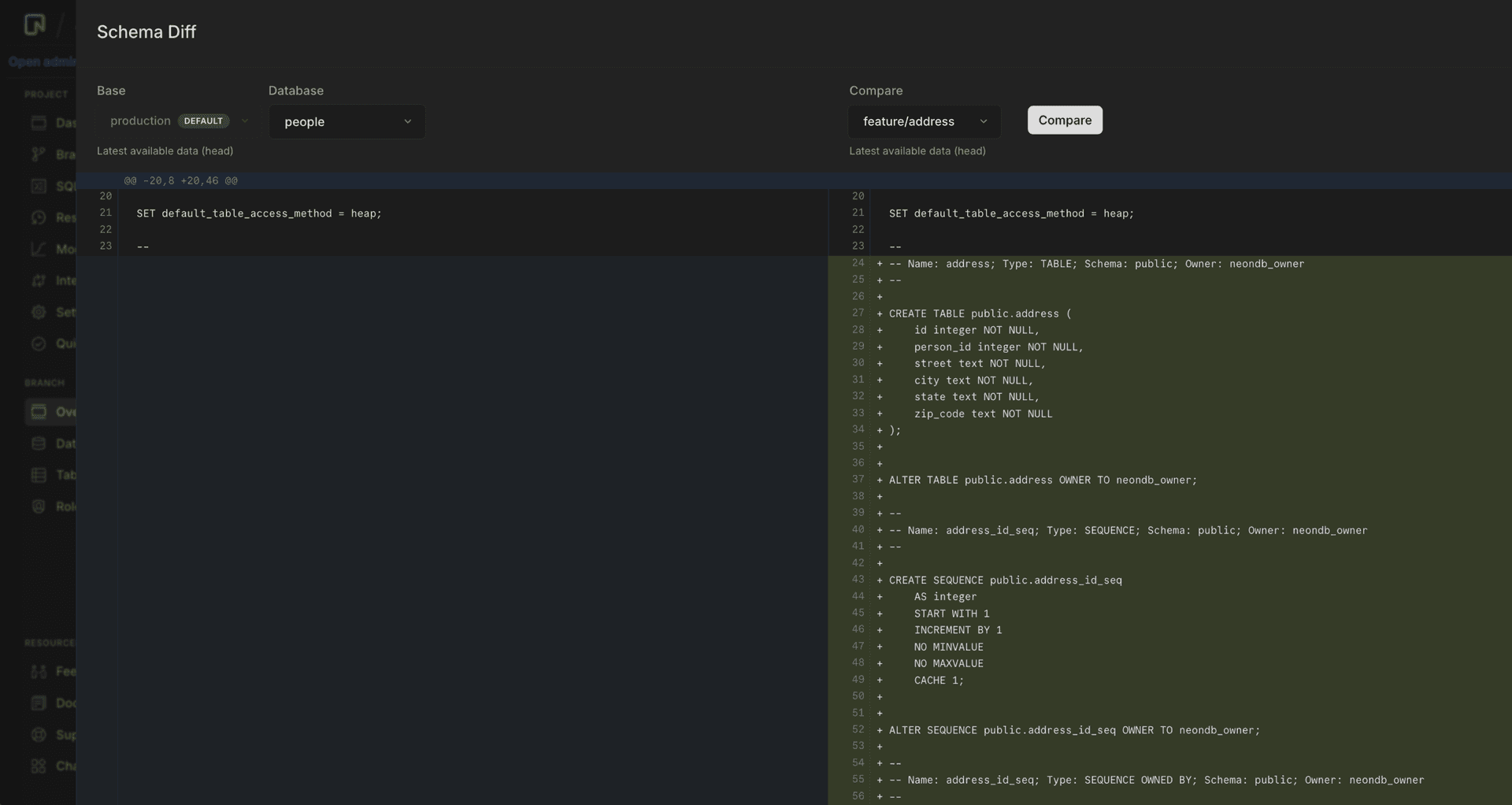
Task: Select the Branches icon in the sidebar
Action: tap(39, 154)
